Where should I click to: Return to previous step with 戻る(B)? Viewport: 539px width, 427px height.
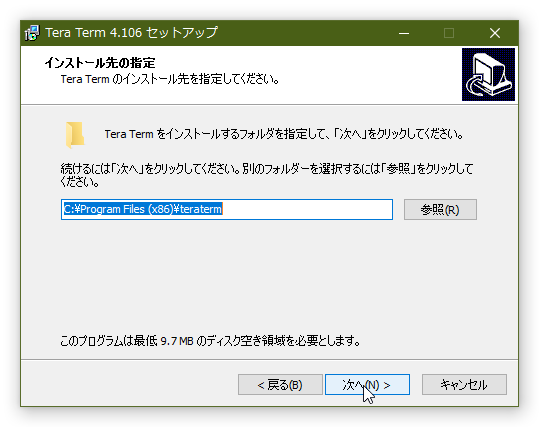[280, 384]
